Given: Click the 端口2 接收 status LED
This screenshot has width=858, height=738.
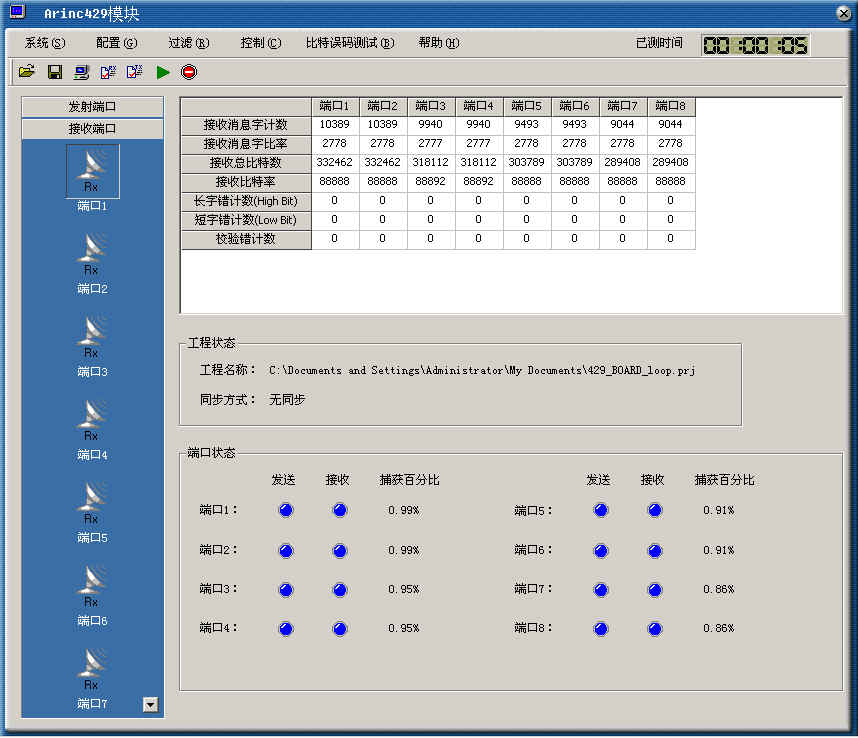Looking at the screenshot, I should click(340, 550).
